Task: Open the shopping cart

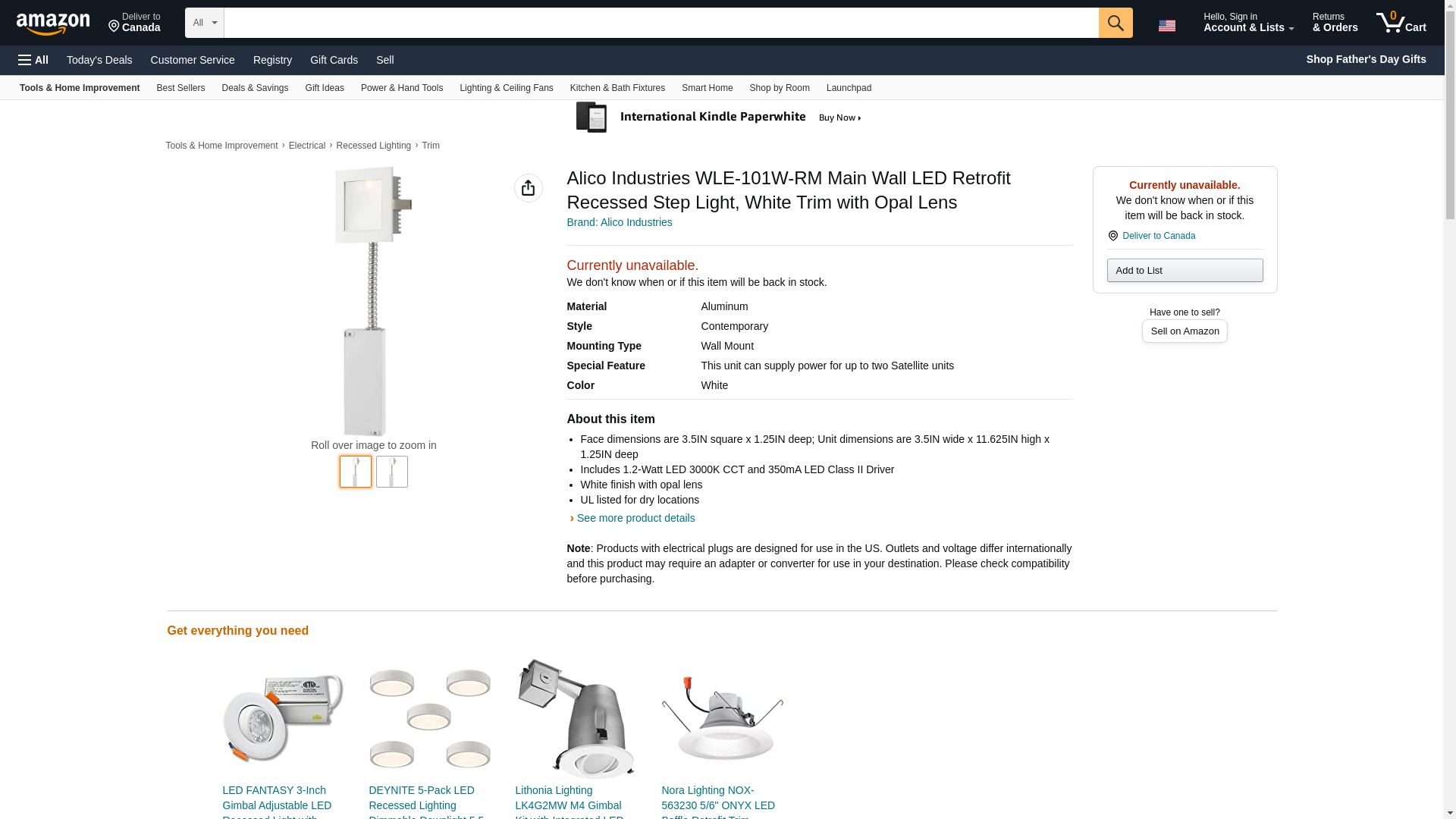Action: (x=1401, y=23)
